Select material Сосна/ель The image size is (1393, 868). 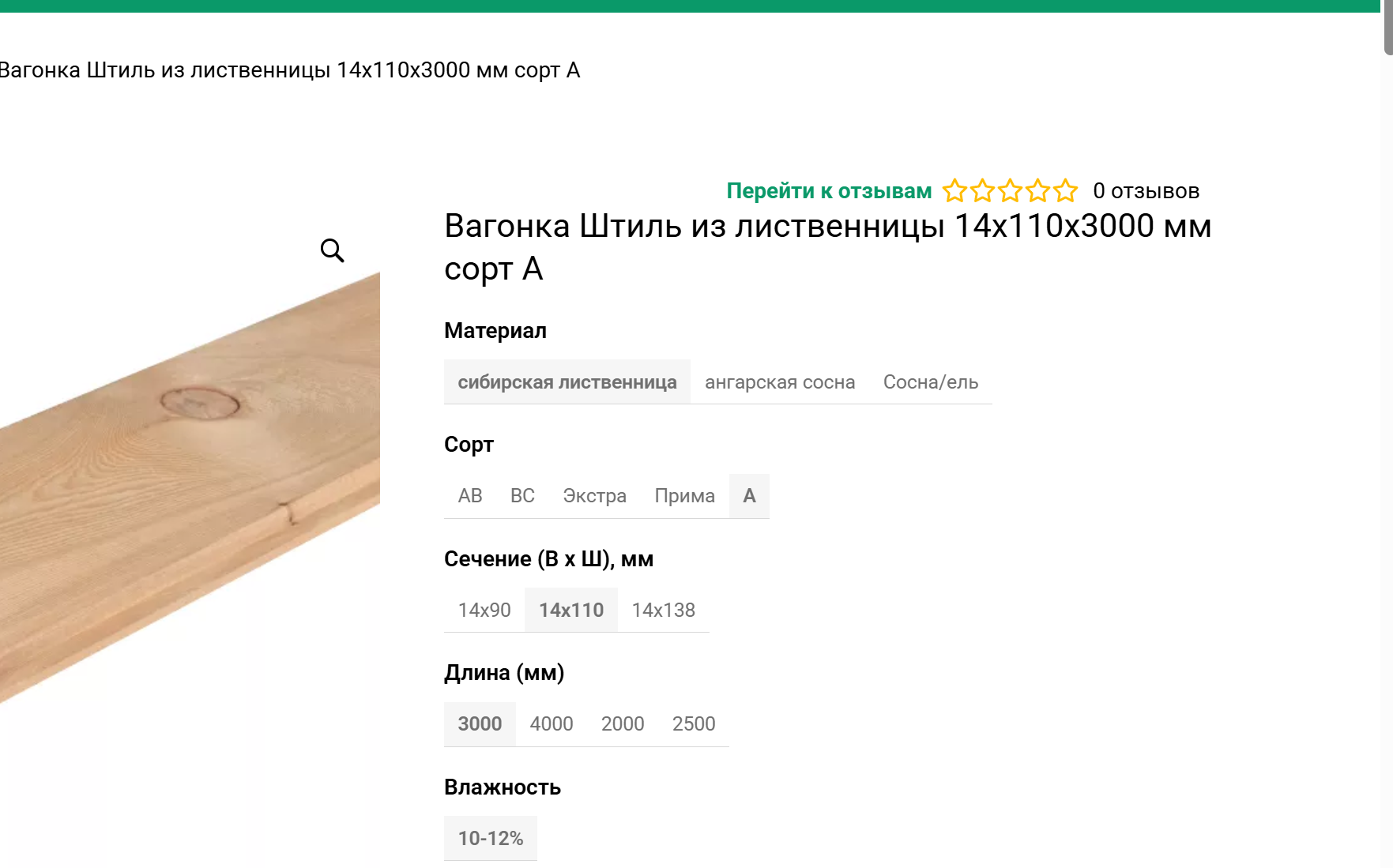point(930,381)
